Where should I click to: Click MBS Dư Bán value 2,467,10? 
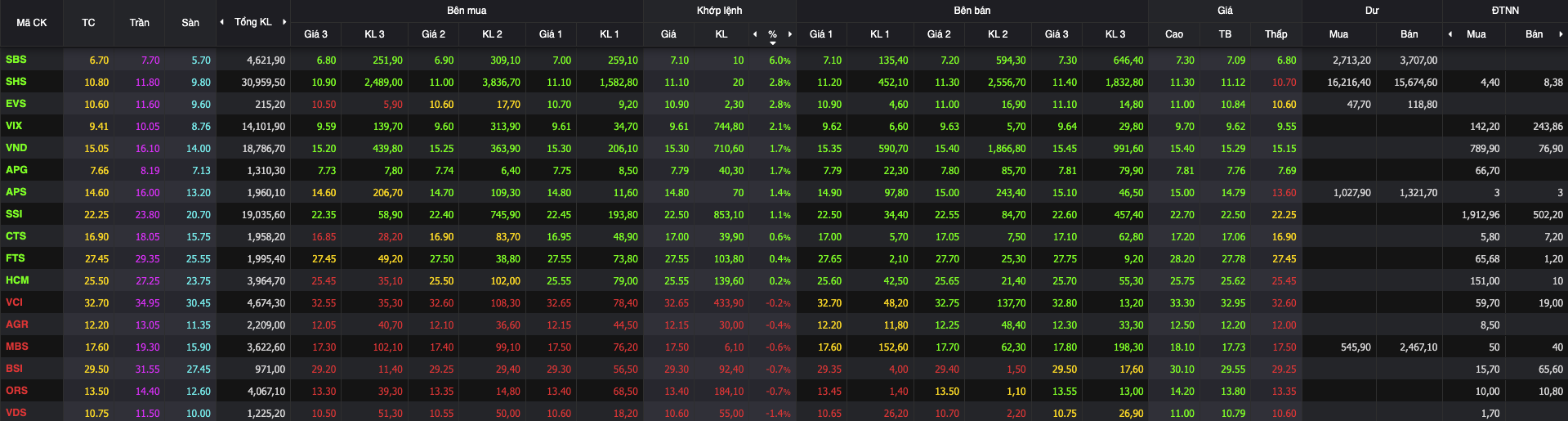coord(1418,347)
